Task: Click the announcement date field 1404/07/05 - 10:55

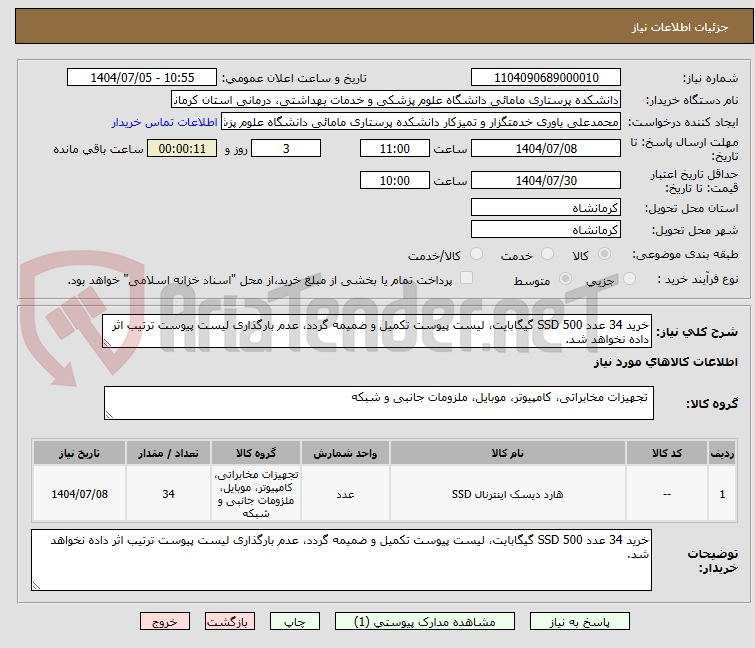Action: [x=142, y=78]
